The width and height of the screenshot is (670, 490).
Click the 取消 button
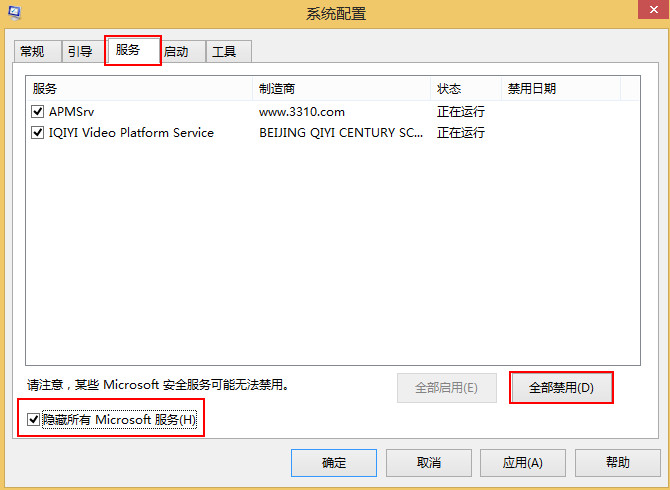point(429,462)
